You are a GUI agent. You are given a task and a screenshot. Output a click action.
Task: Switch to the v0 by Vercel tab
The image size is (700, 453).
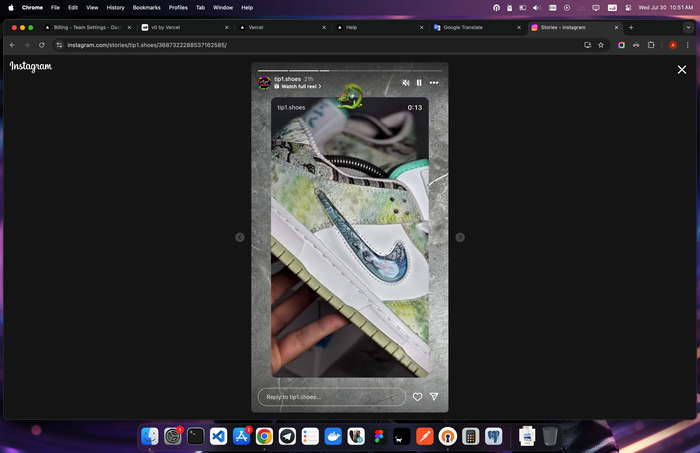pos(185,27)
